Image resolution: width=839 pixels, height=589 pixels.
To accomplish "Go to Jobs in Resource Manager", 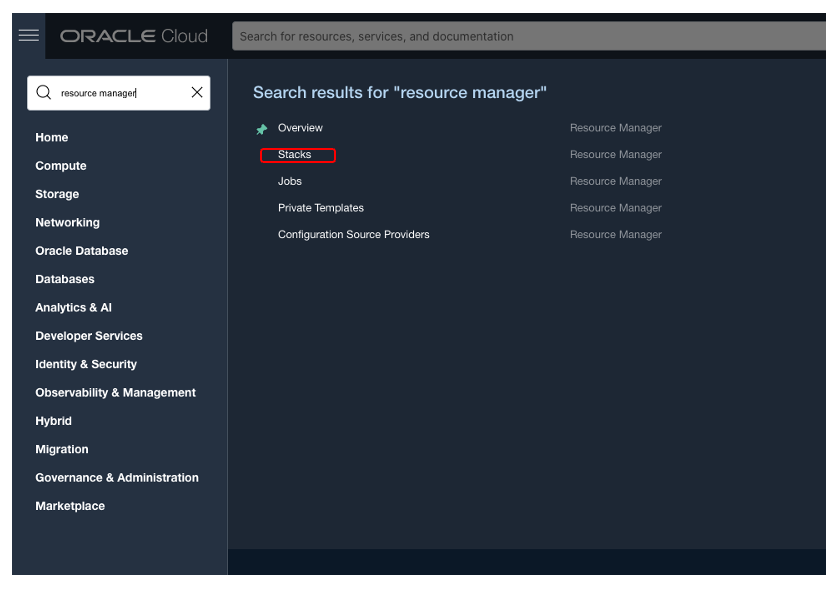I will [x=290, y=181].
